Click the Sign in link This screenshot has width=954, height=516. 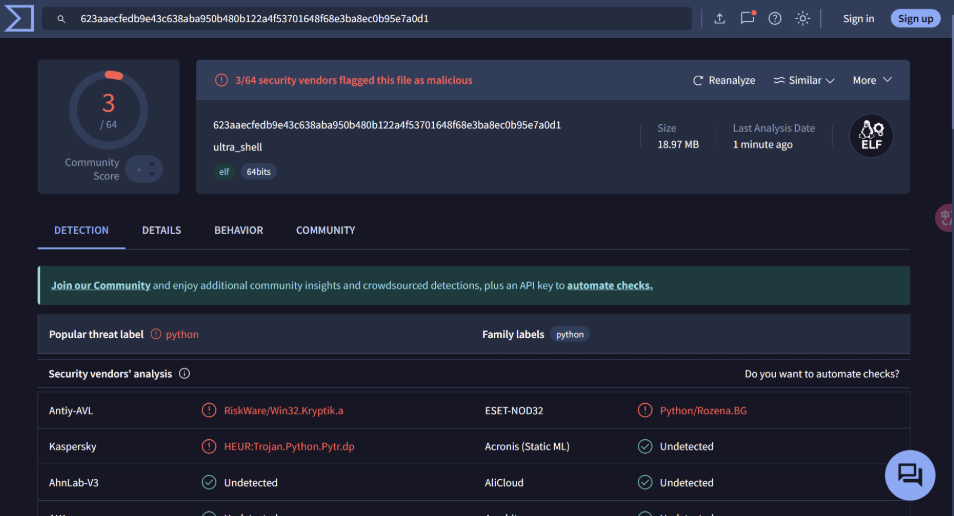point(858,18)
